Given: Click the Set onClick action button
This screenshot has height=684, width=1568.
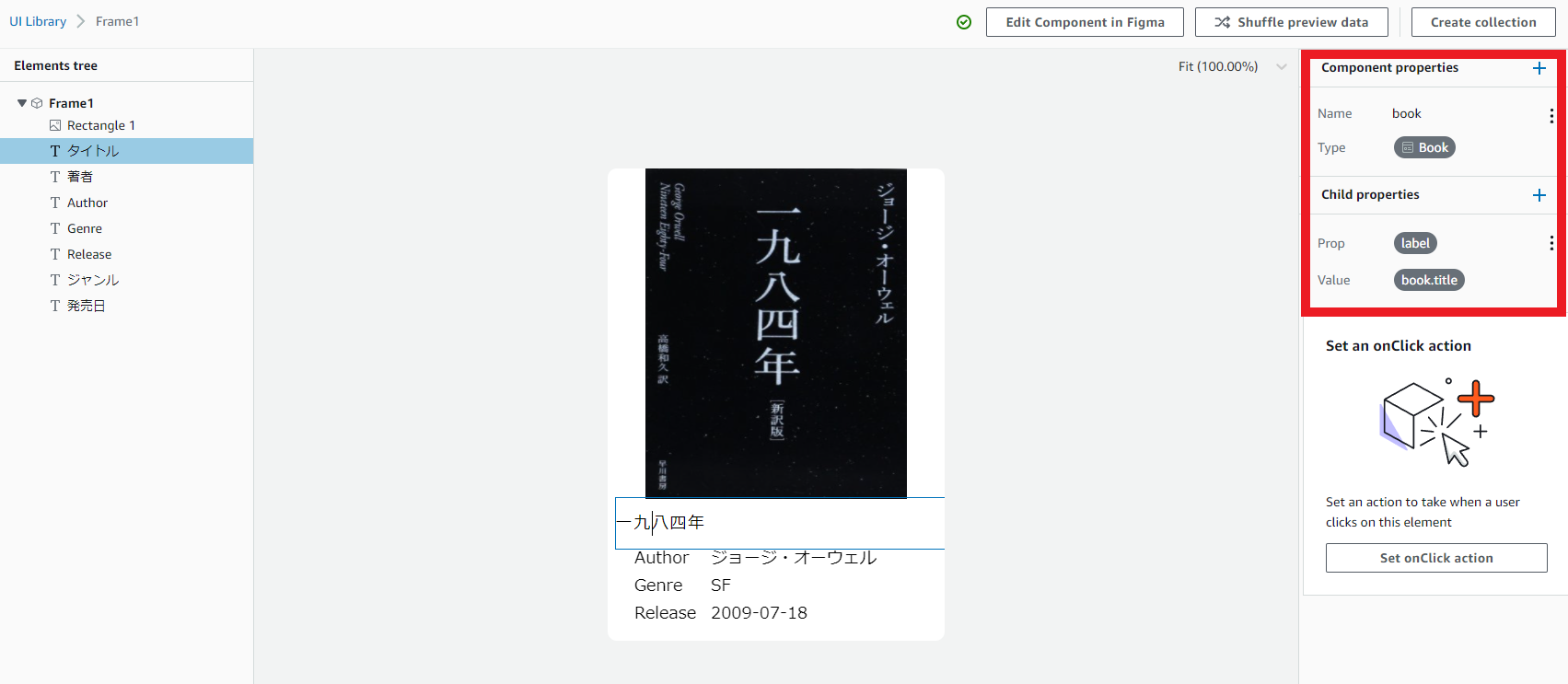Looking at the screenshot, I should [x=1436, y=558].
